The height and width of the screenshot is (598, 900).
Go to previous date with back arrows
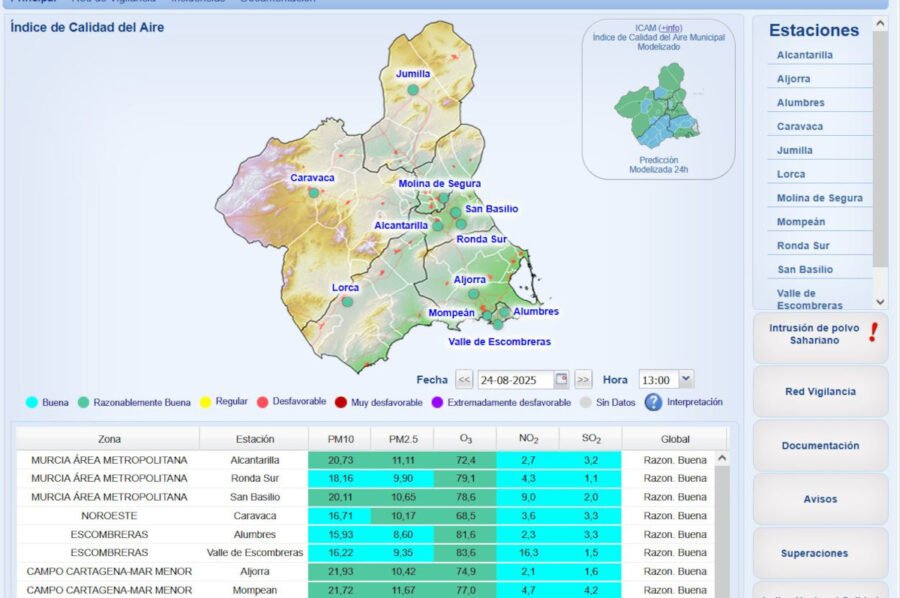coord(464,380)
